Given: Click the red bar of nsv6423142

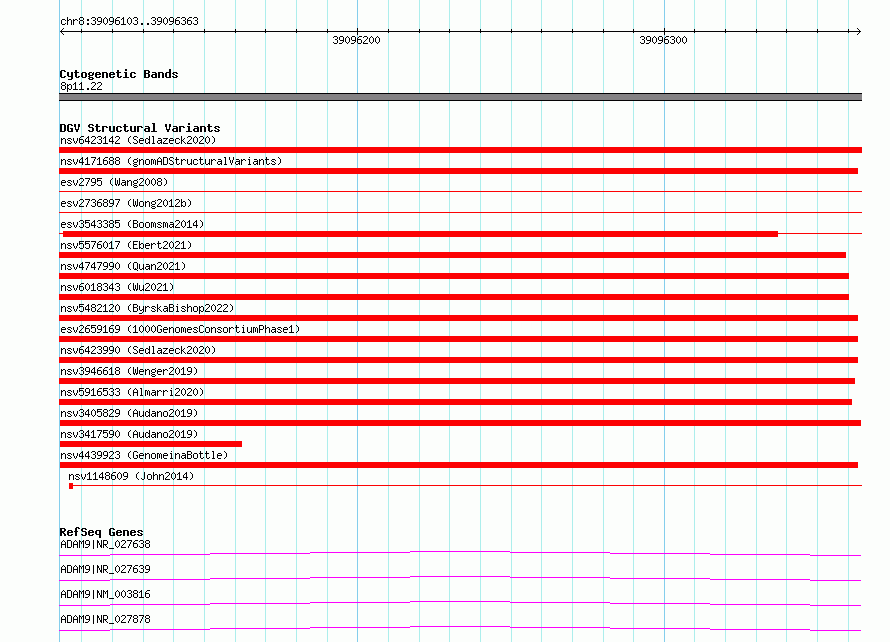Looking at the screenshot, I should [x=460, y=150].
